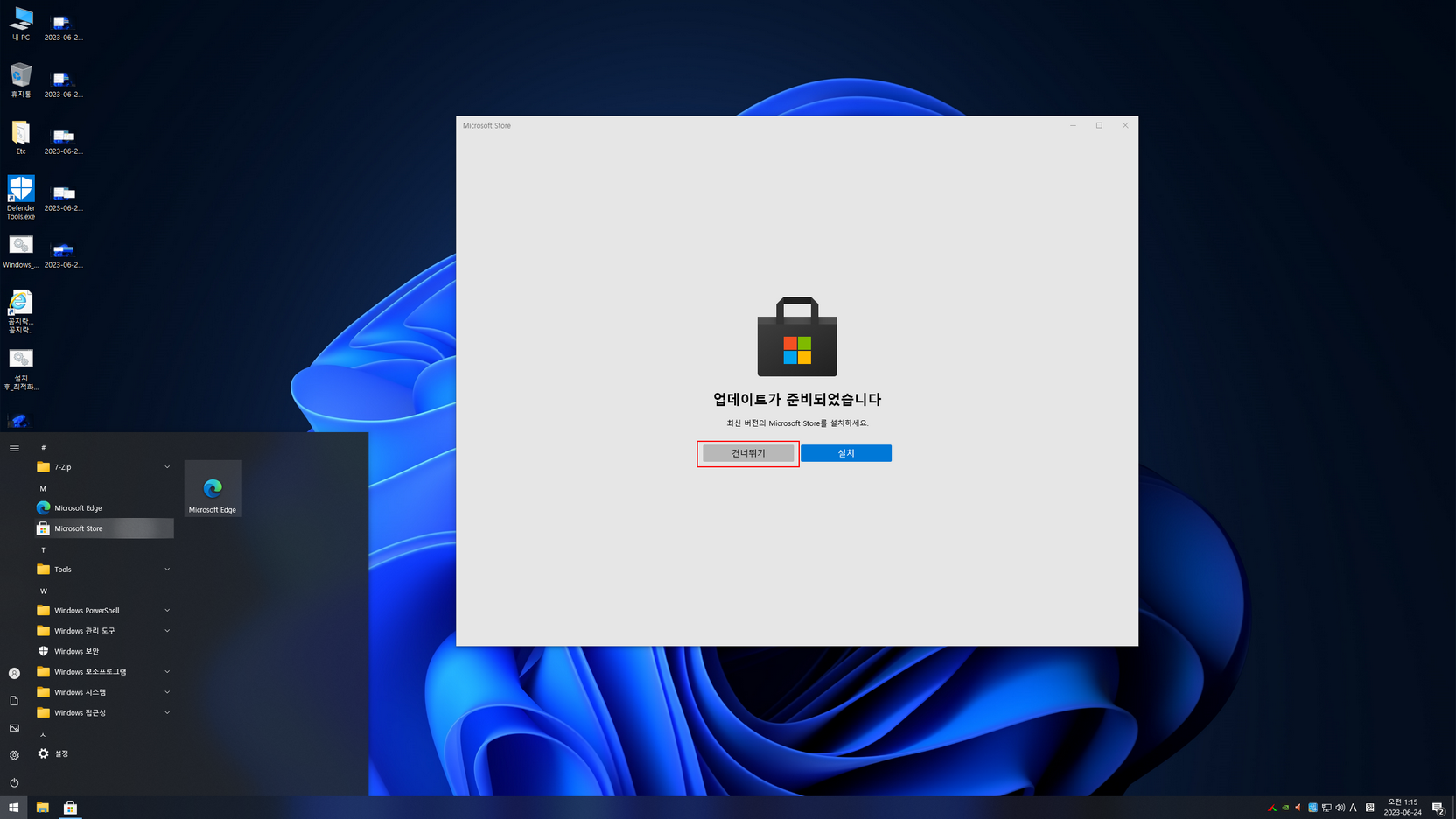The height and width of the screenshot is (819, 1456).
Task: Open the network status tray icon
Action: pyautogui.click(x=1326, y=808)
